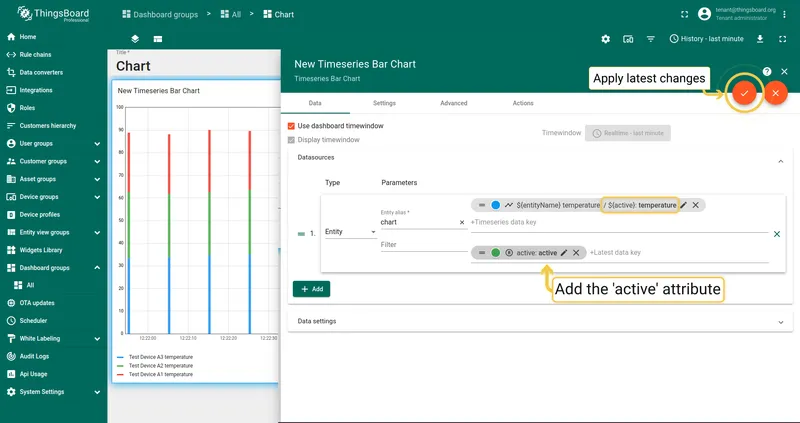Image resolution: width=800 pixels, height=423 pixels.
Task: Toggle Use dashboard timewindow checkbox
Action: click(291, 126)
